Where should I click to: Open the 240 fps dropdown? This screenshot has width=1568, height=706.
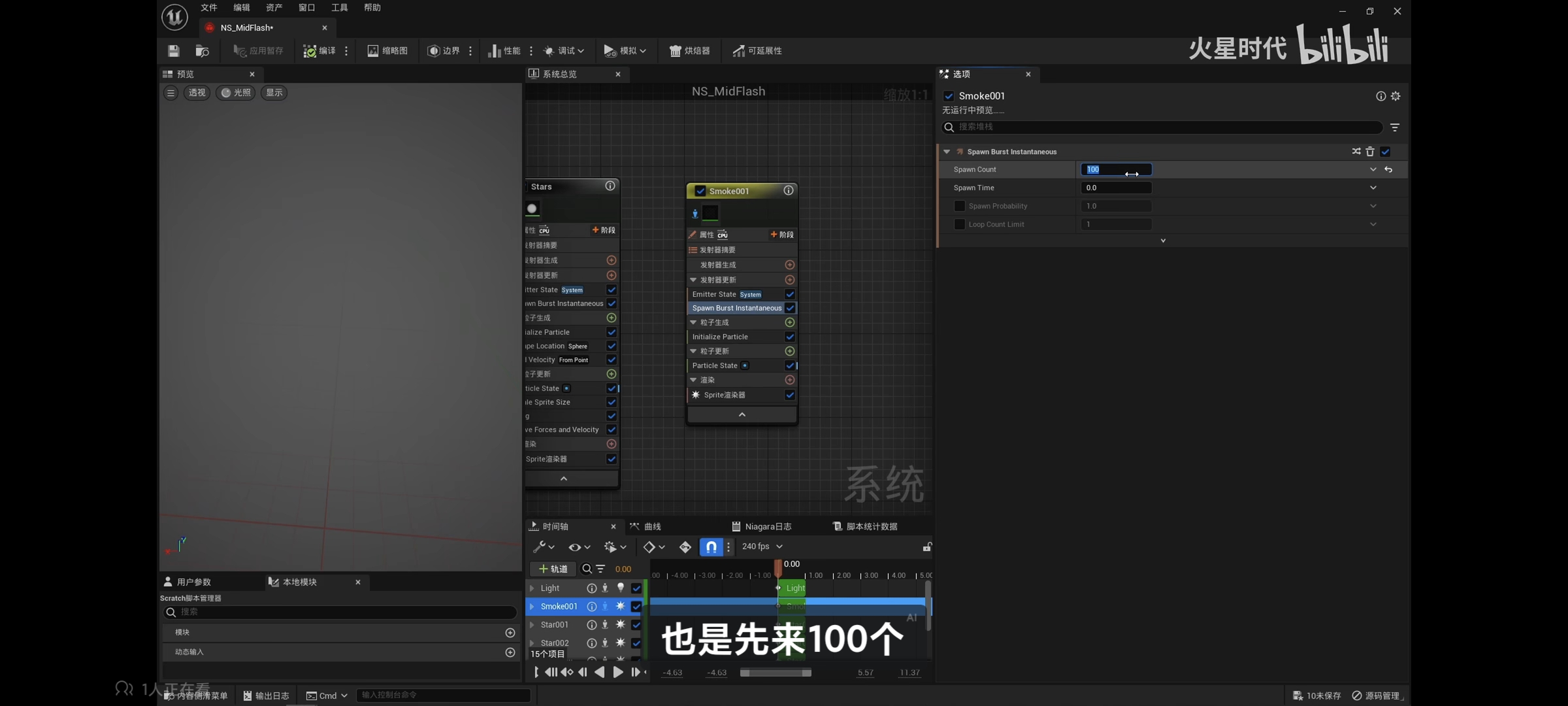[x=762, y=546]
